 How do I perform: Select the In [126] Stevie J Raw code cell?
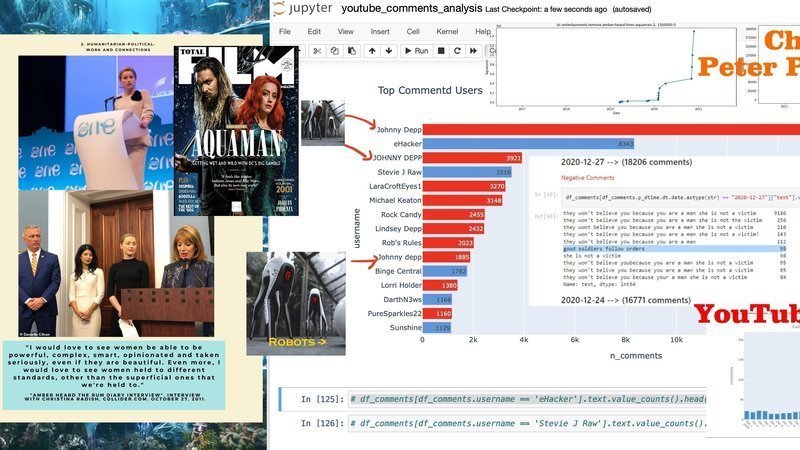520,424
